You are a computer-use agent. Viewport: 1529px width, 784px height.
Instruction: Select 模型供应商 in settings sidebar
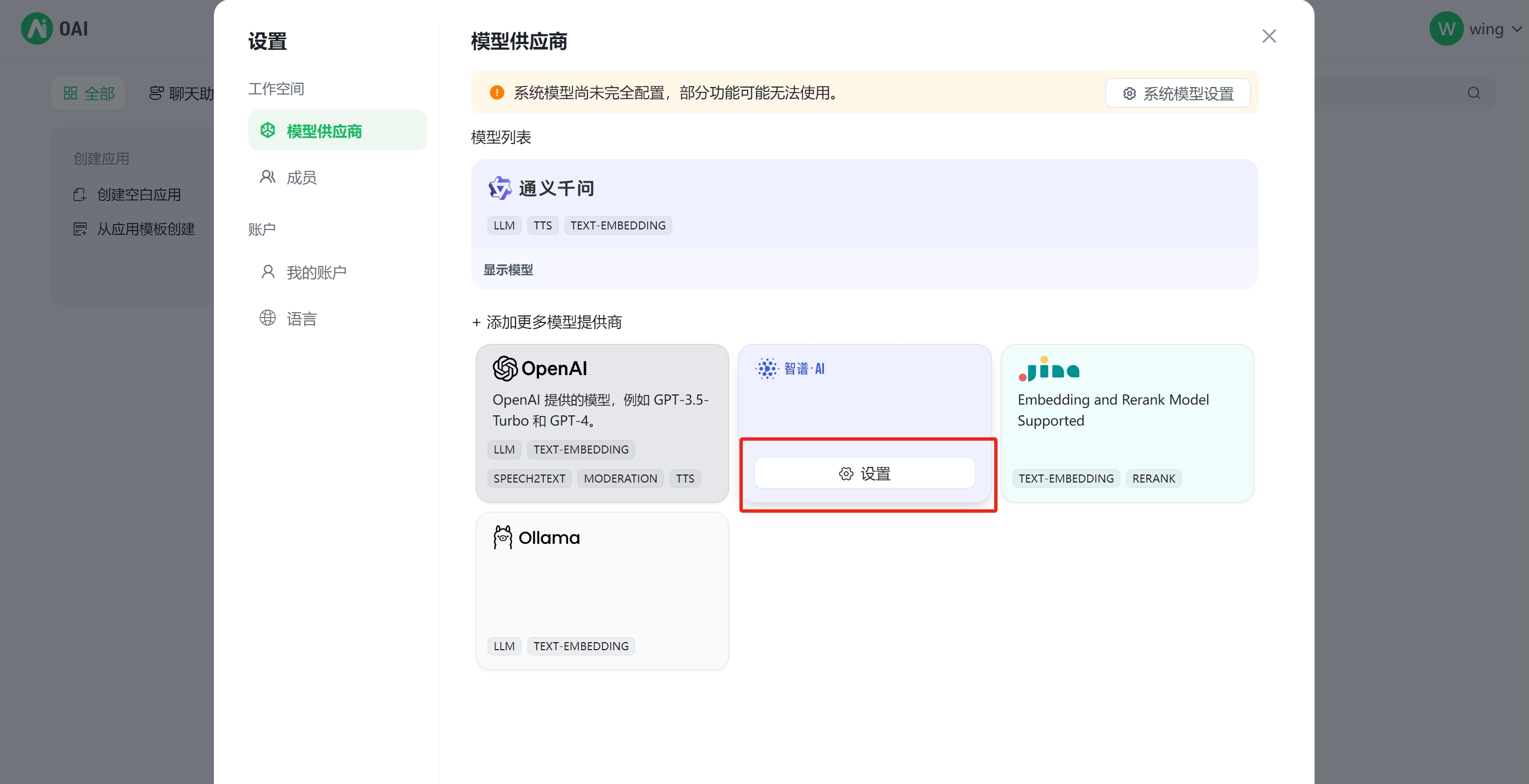pos(337,131)
